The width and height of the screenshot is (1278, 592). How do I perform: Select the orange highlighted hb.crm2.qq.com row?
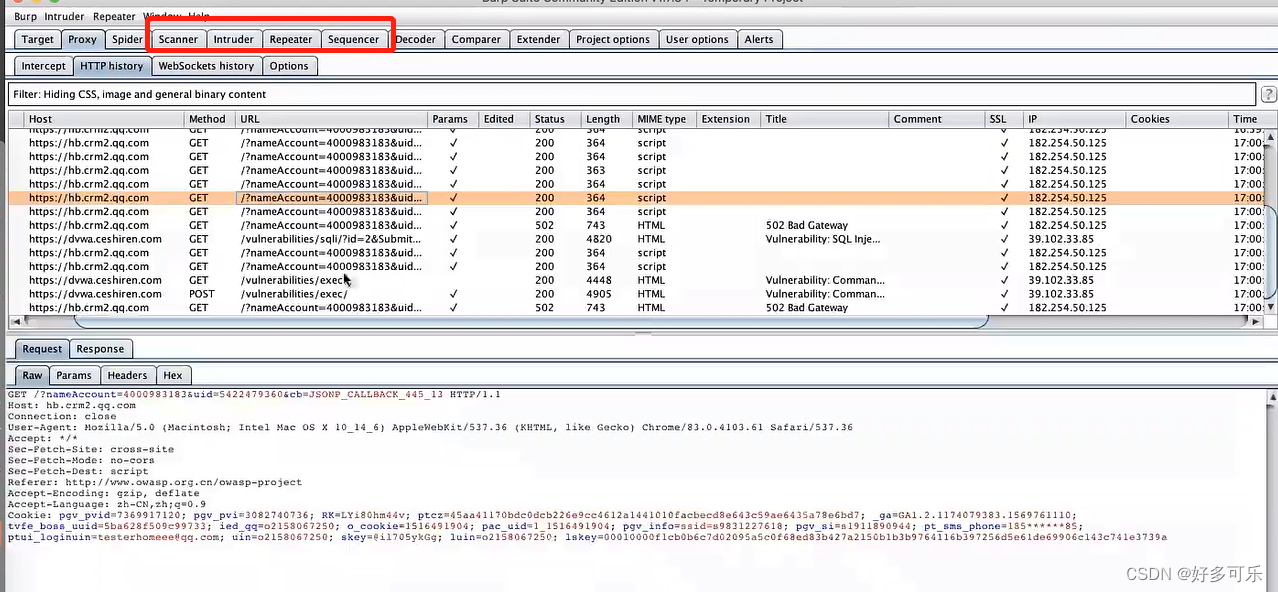tap(636, 198)
